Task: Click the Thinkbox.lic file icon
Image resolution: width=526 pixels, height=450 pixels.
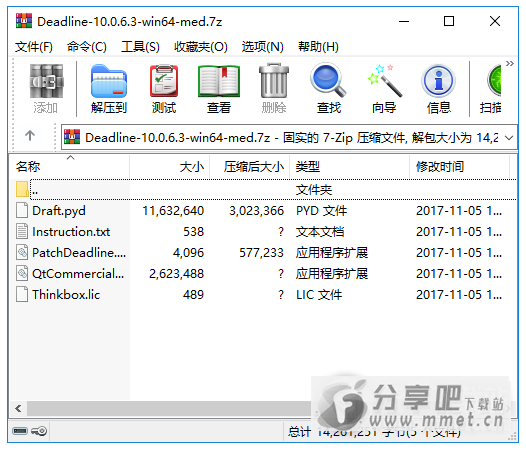Action: click(x=22, y=294)
